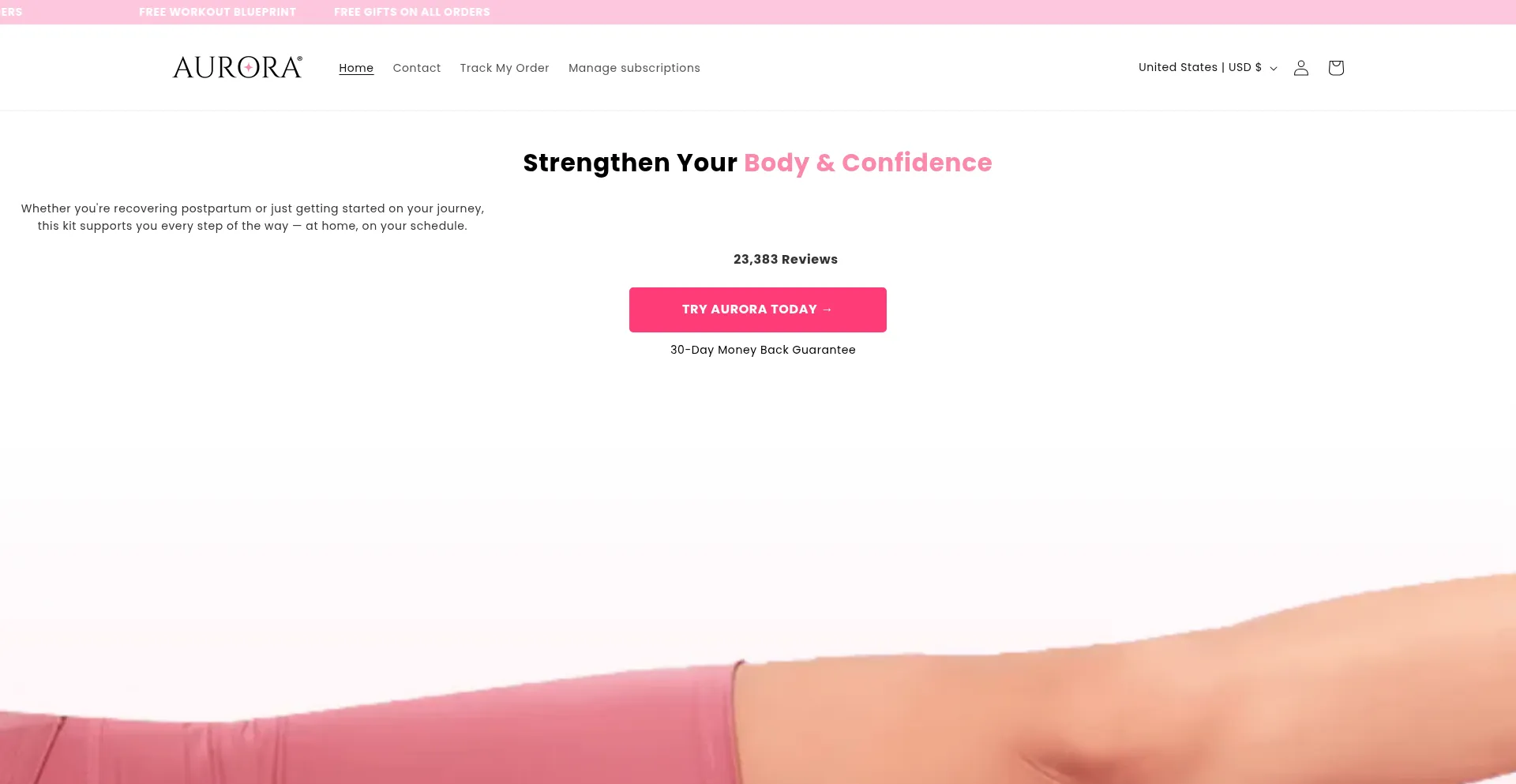Viewport: 1516px width, 784px height.
Task: Open the Contact page link
Action: point(417,68)
